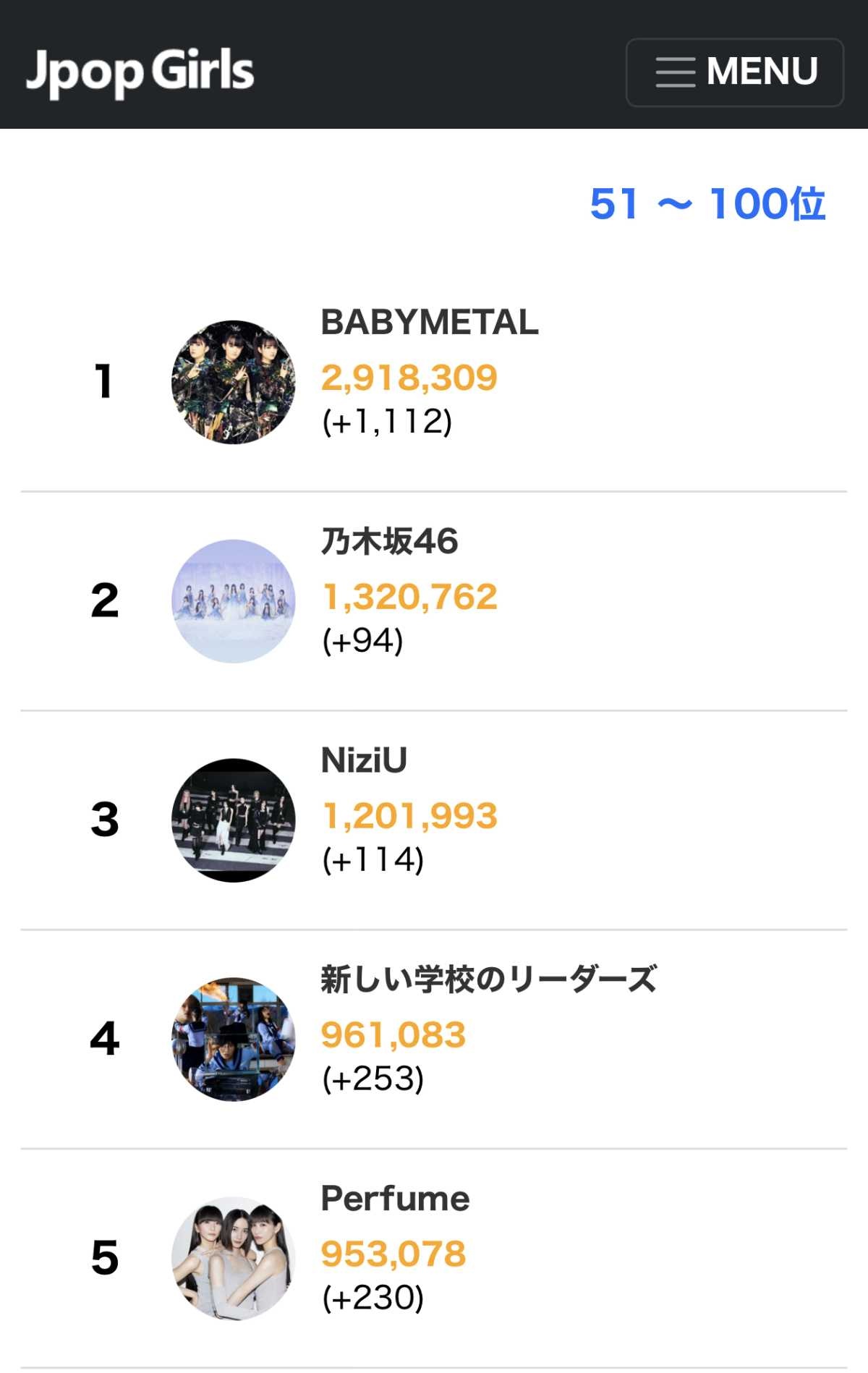
Task: Click the rank number 1 entry
Action: coord(104,382)
